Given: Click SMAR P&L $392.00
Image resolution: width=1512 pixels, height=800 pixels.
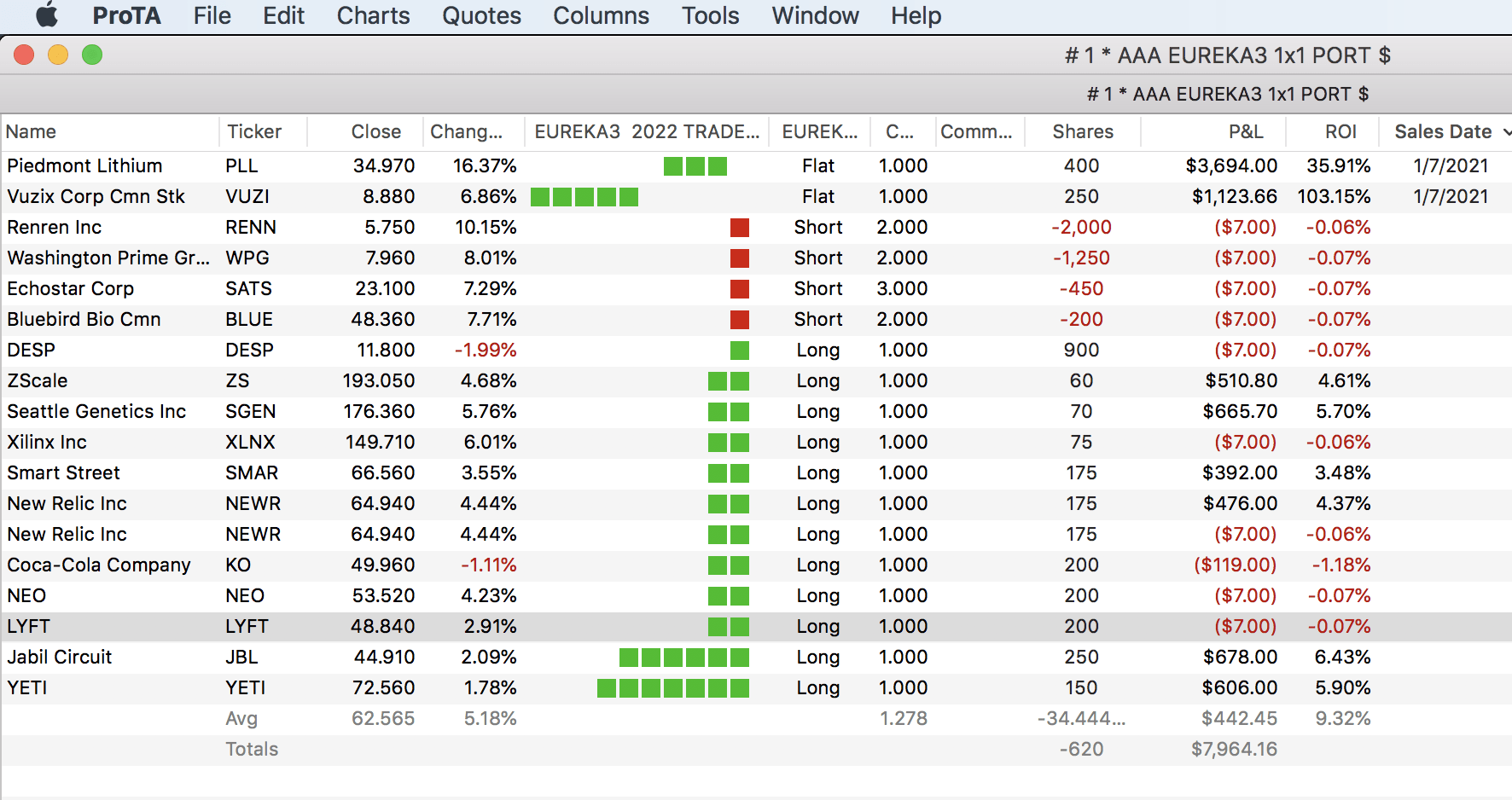Looking at the screenshot, I should (1240, 472).
